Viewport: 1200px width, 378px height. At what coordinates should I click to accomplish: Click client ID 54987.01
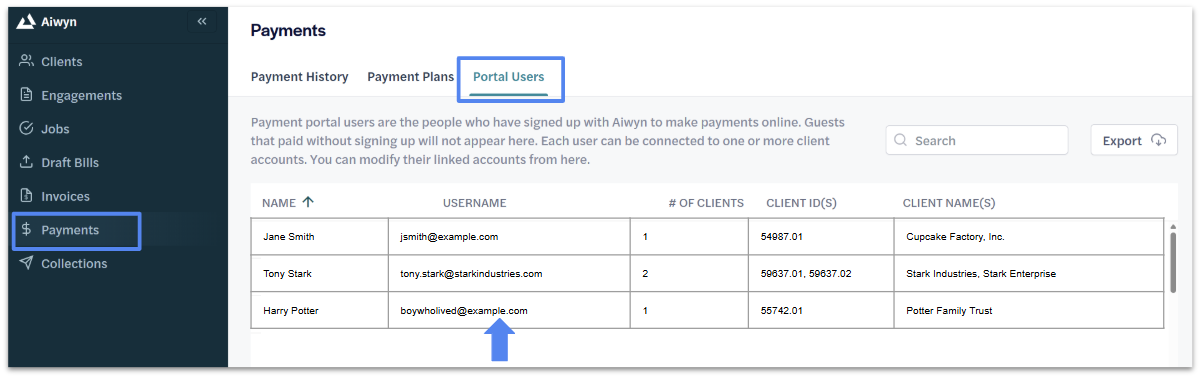tap(781, 237)
